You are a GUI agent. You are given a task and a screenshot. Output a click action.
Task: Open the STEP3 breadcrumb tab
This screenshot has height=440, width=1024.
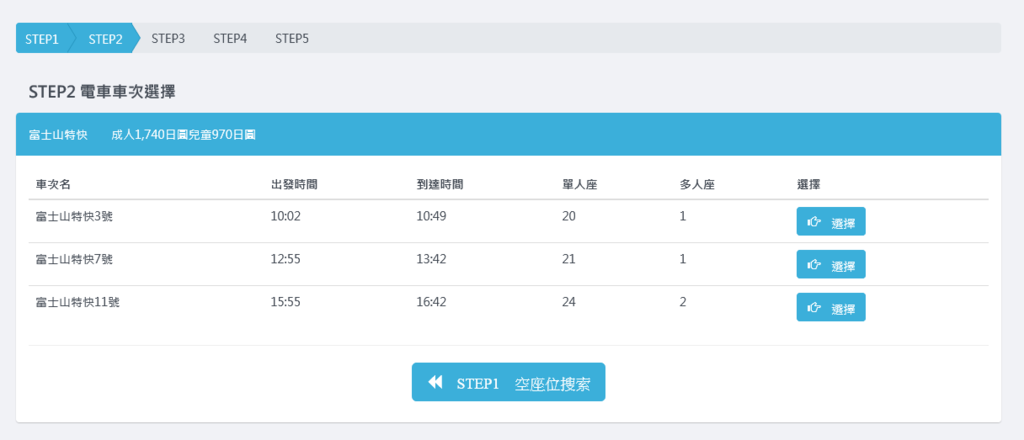pos(168,39)
